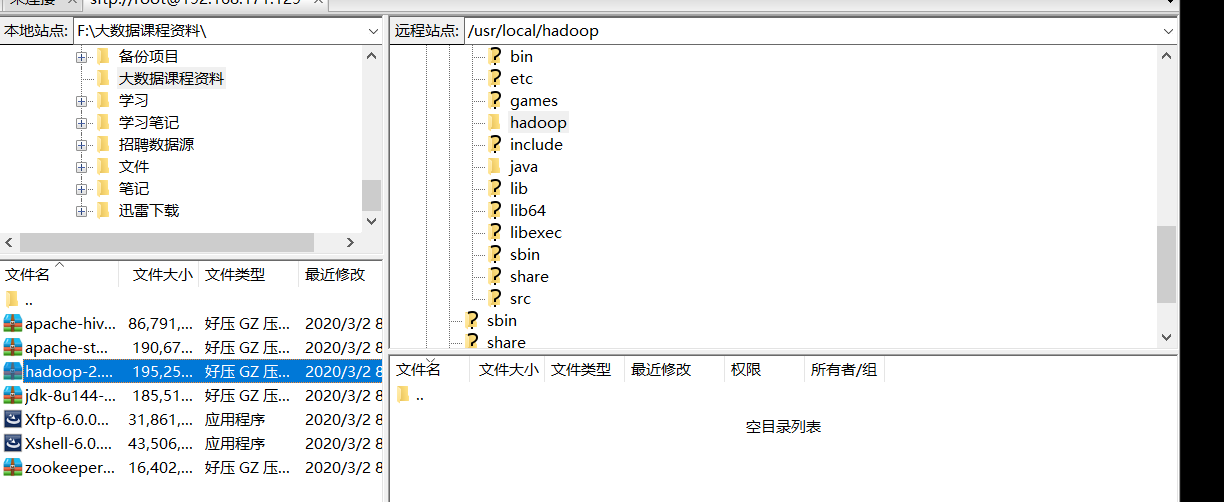This screenshot has width=1224, height=502.
Task: Sort local files by 最近修改 column
Action: pyautogui.click(x=340, y=274)
